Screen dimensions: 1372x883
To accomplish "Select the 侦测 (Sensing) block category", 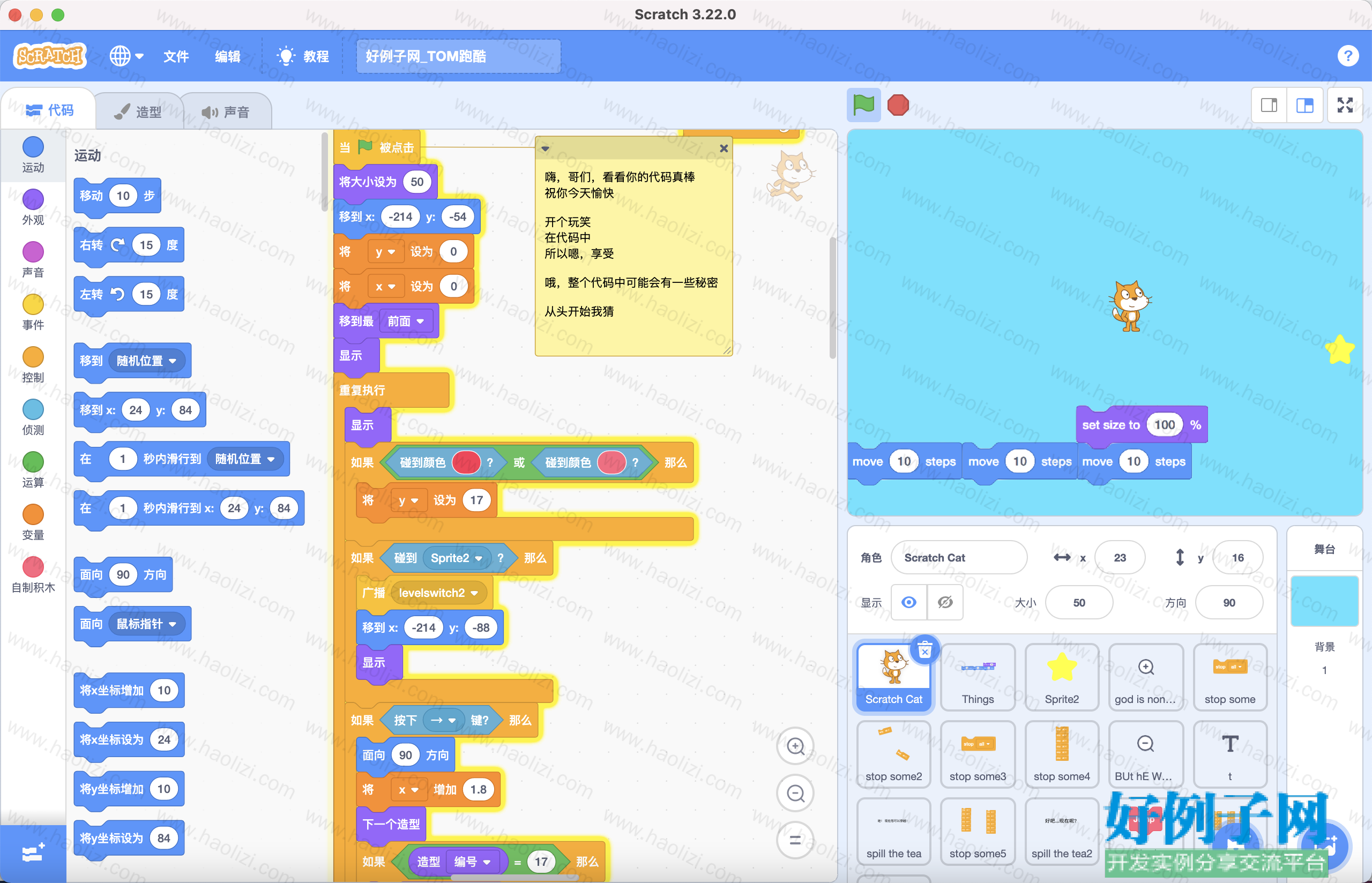I will [x=33, y=417].
